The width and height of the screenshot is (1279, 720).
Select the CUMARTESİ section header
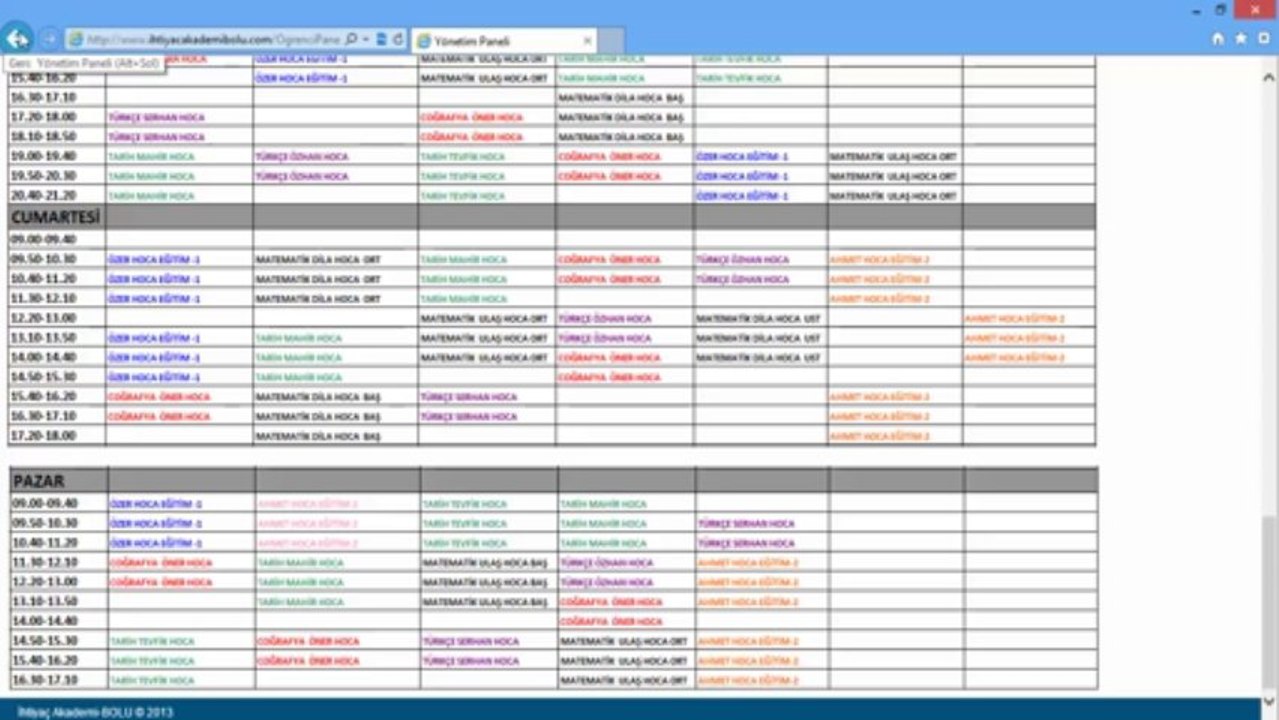coord(56,217)
